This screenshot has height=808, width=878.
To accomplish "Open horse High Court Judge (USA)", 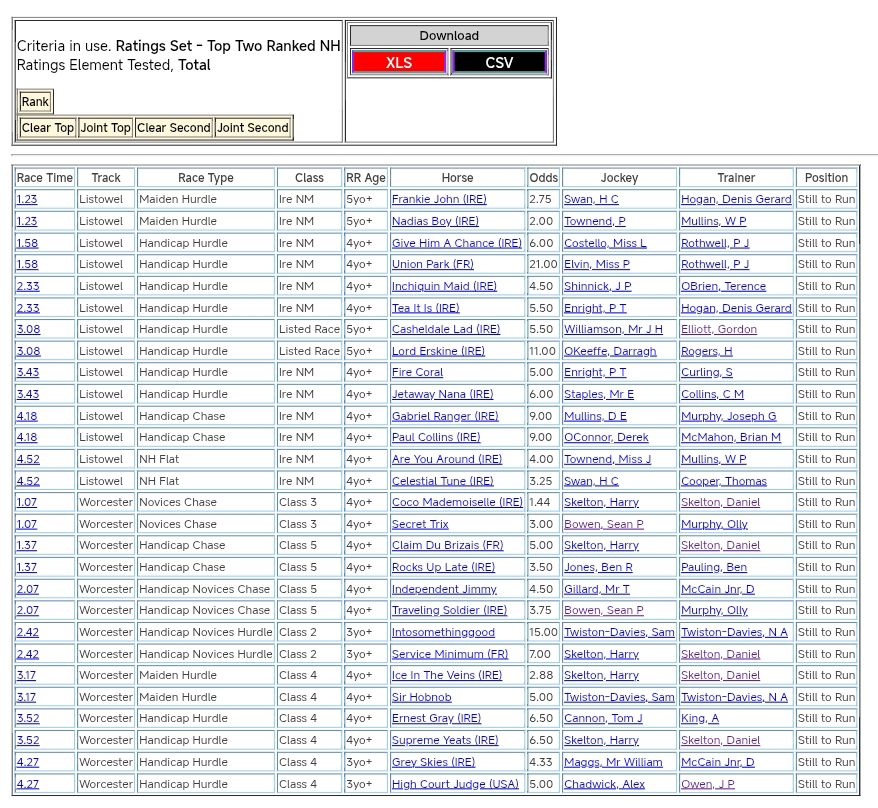I will [x=455, y=785].
